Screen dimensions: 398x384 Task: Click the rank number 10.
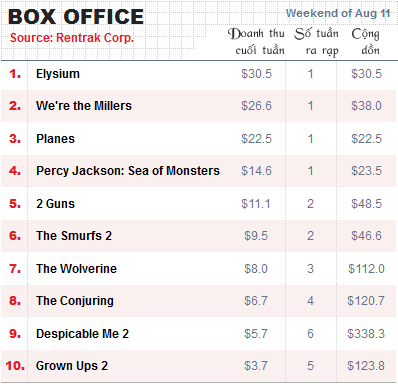(x=15, y=366)
